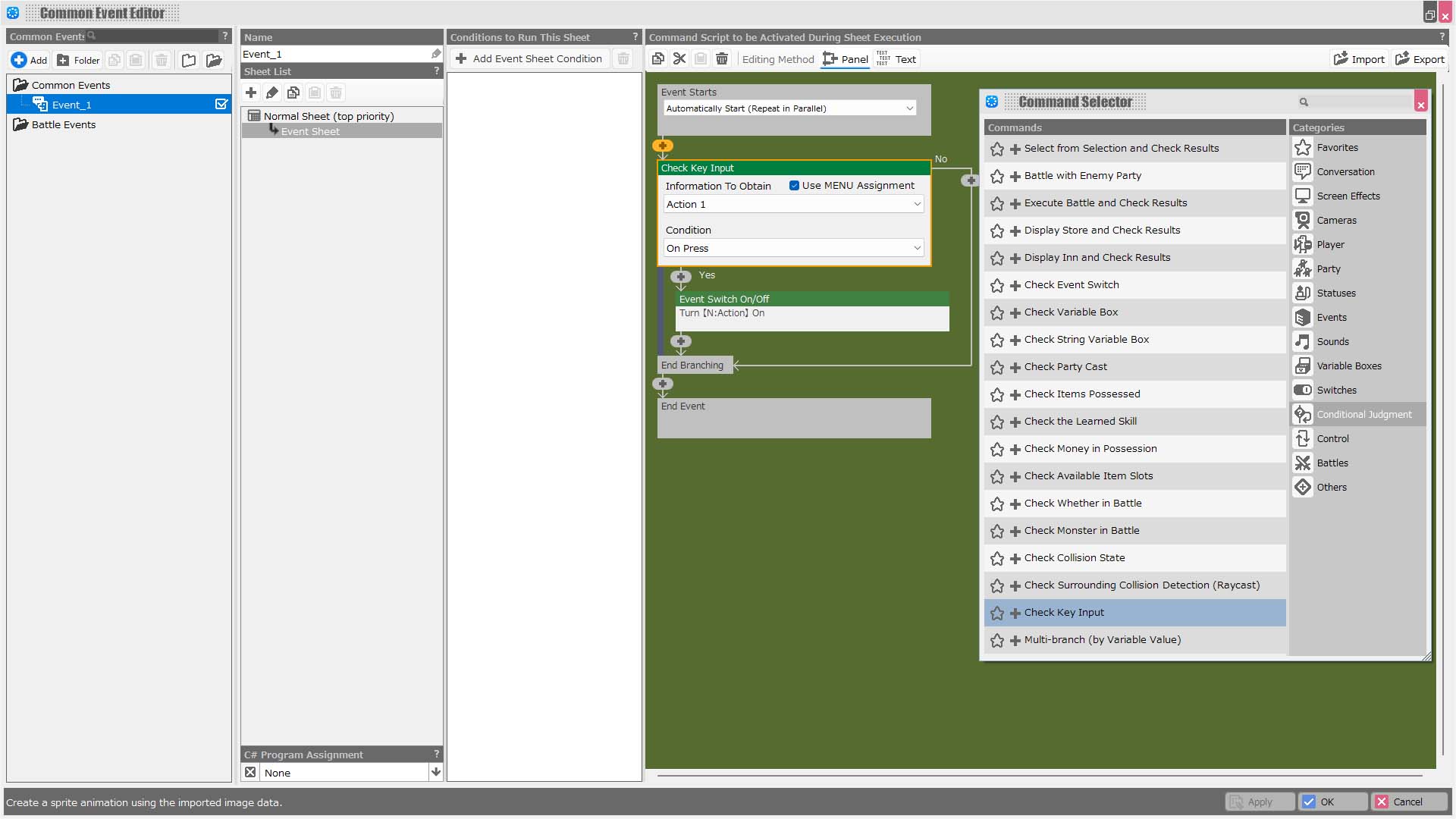Open the Conversation category
This screenshot has height=819, width=1456.
pos(1358,172)
